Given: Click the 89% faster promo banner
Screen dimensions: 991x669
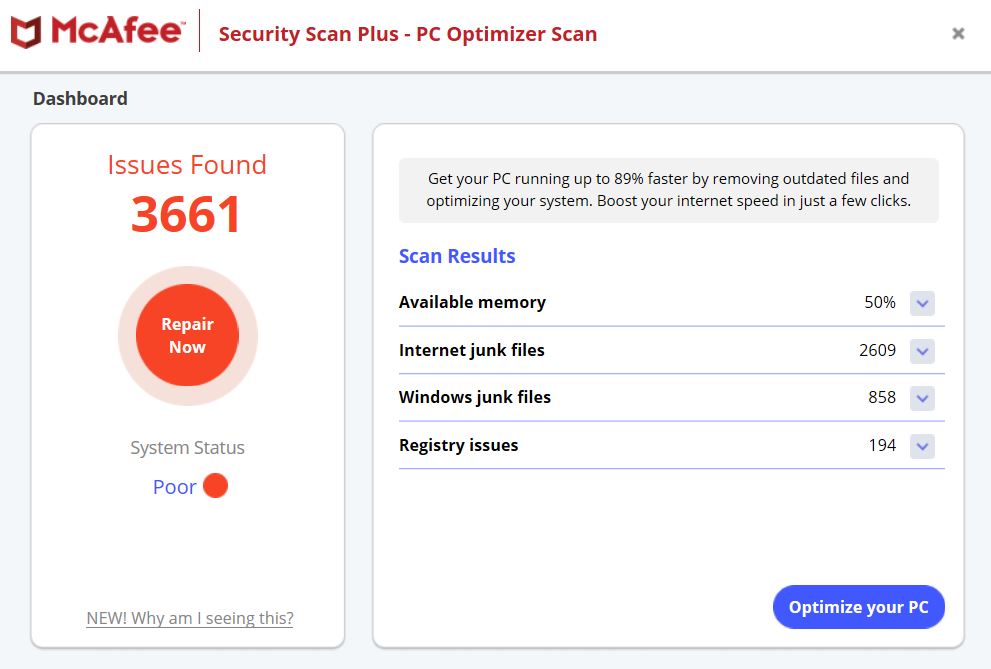Looking at the screenshot, I should coord(668,189).
